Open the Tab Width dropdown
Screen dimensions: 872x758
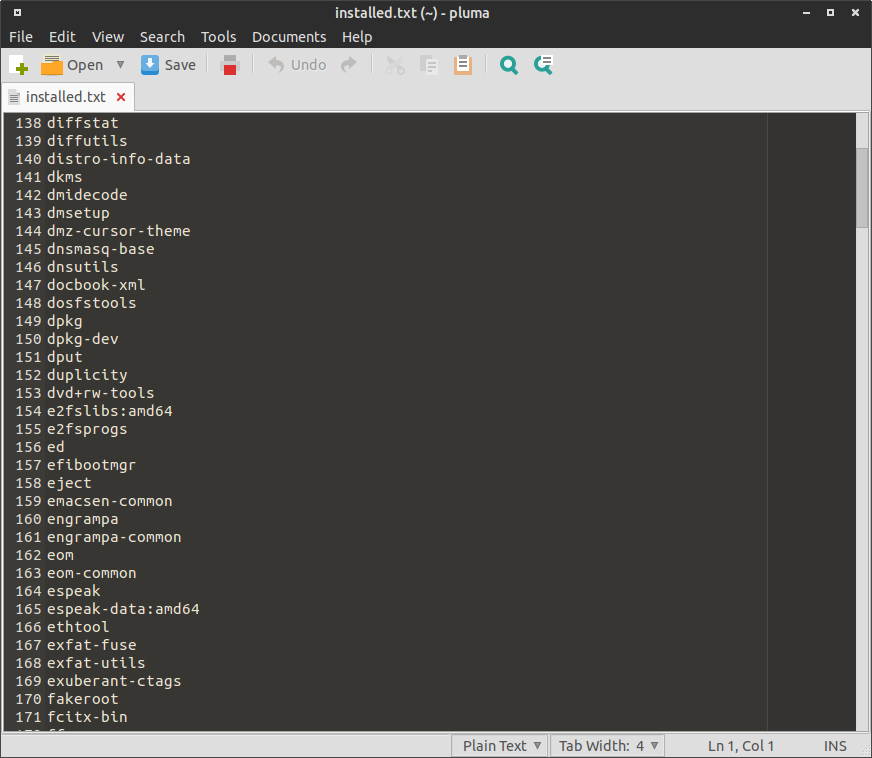(x=607, y=745)
